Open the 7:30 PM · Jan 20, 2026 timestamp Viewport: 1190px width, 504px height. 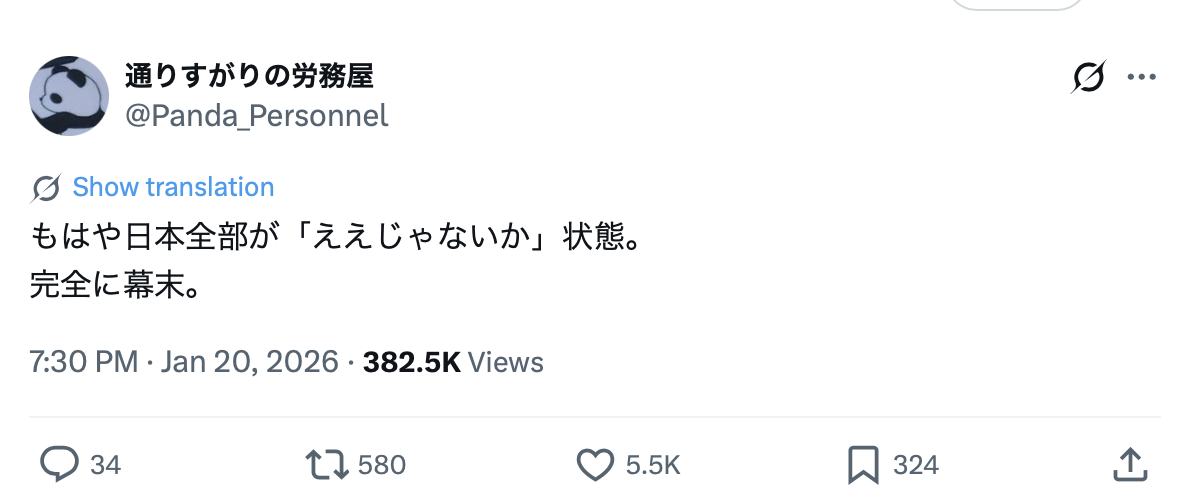(x=184, y=362)
